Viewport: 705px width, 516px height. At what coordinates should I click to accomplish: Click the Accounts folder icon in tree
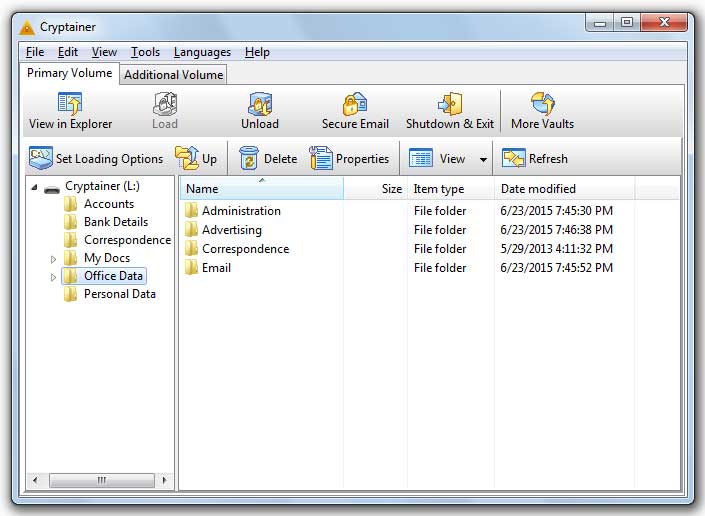[x=70, y=204]
